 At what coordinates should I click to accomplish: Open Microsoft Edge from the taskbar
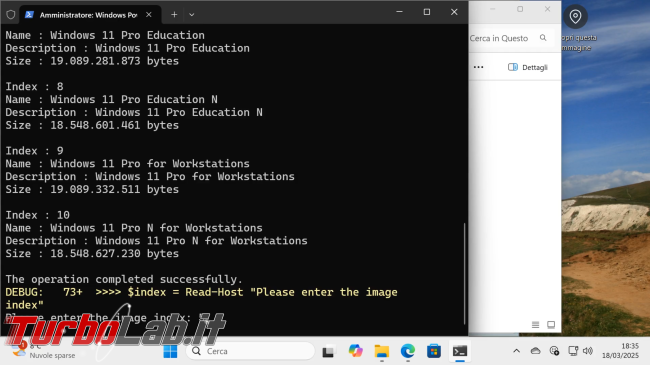click(408, 351)
